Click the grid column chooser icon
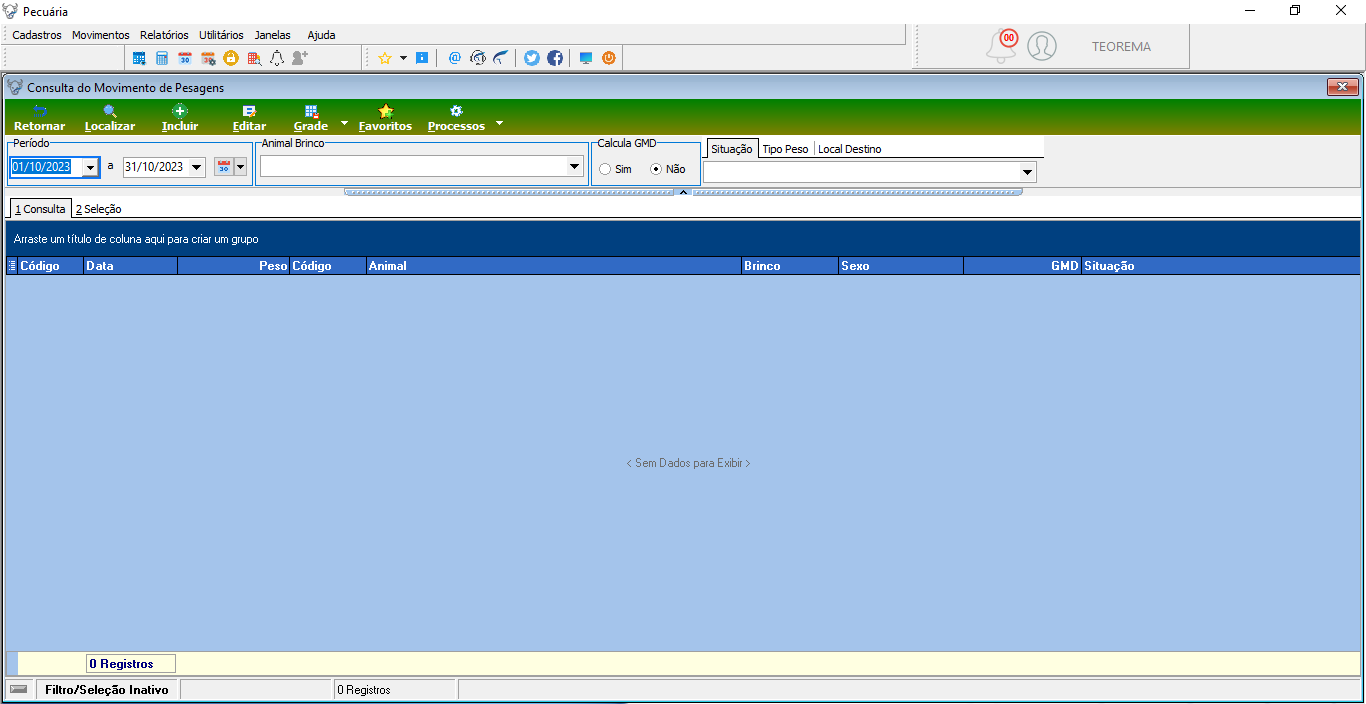The width and height of the screenshot is (1366, 704). [x=12, y=266]
